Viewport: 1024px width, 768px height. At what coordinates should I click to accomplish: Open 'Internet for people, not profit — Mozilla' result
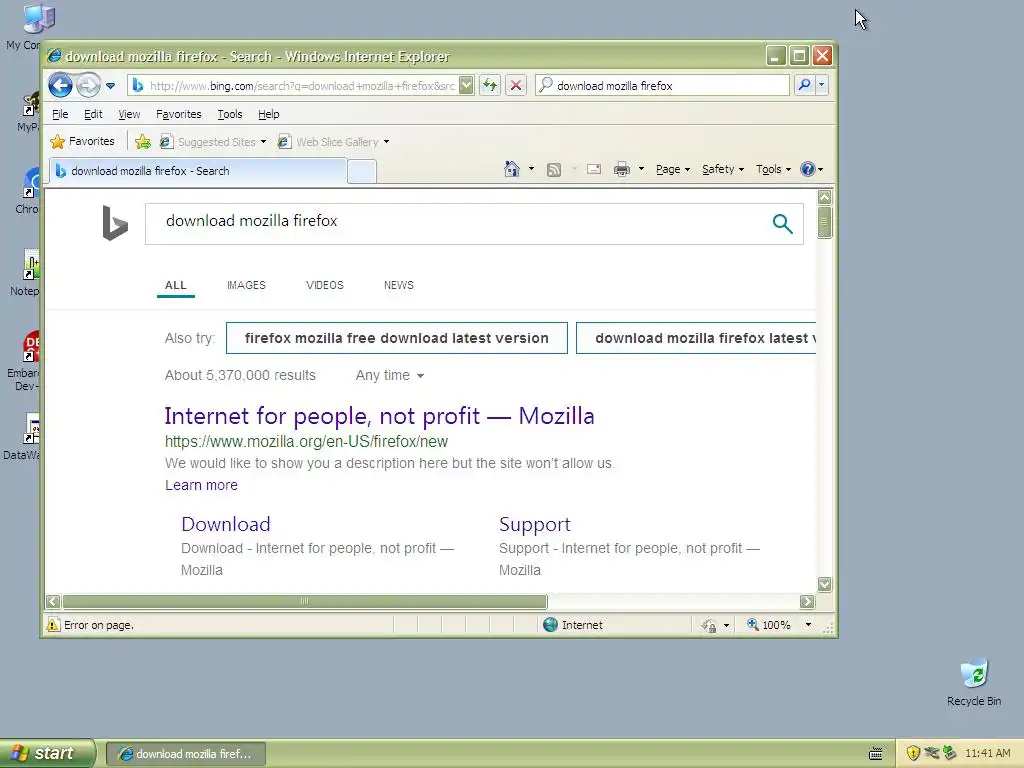379,416
